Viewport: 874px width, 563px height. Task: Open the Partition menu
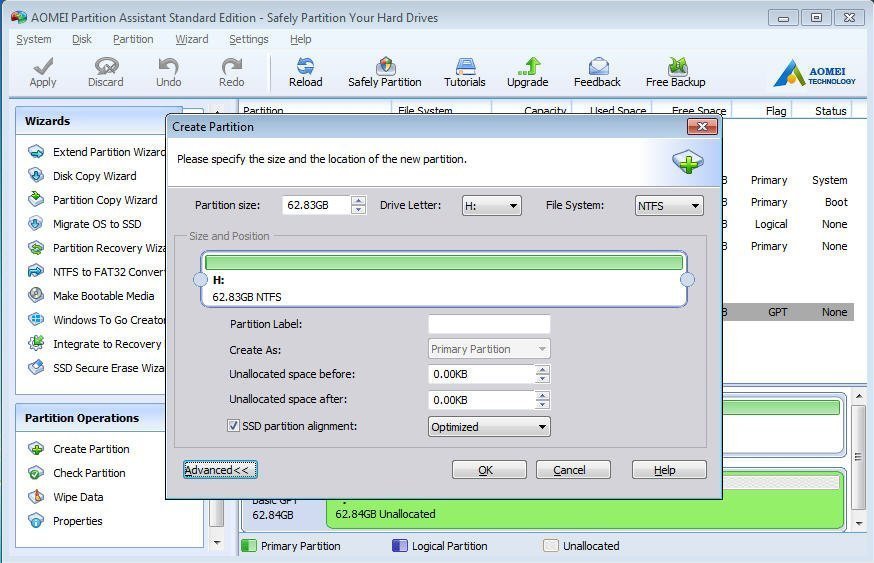pyautogui.click(x=133, y=39)
